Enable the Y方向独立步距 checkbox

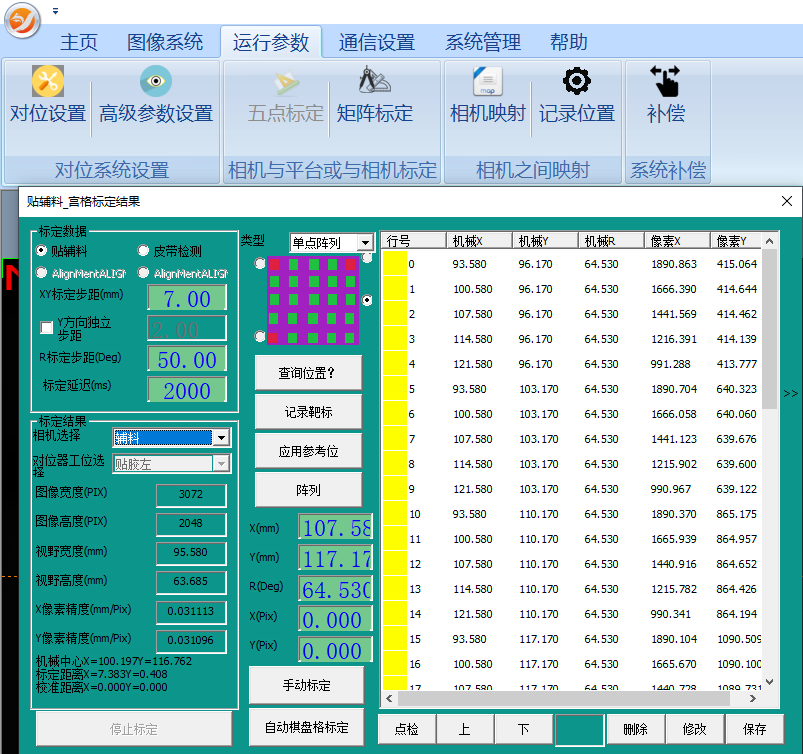46,327
